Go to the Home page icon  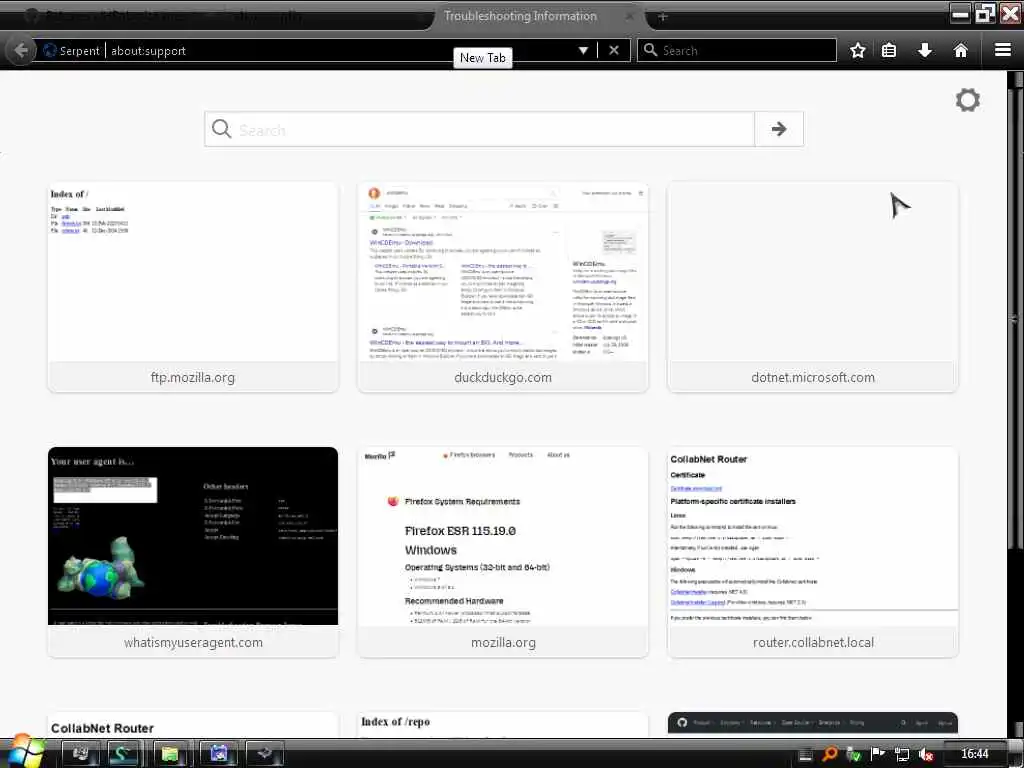point(961,50)
